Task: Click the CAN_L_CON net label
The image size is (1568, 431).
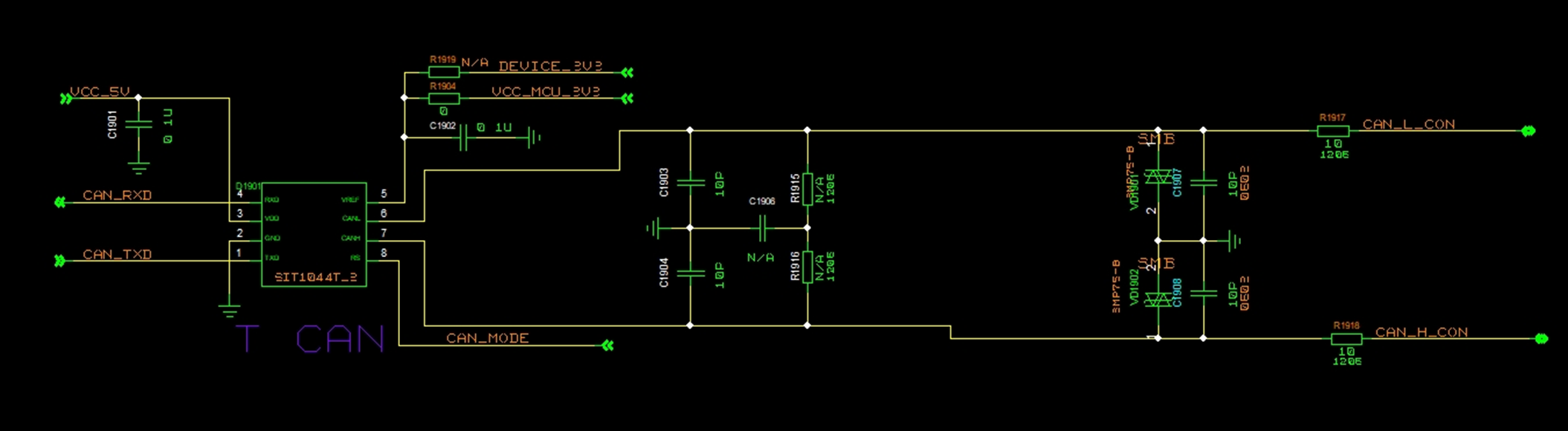Action: tap(1409, 124)
